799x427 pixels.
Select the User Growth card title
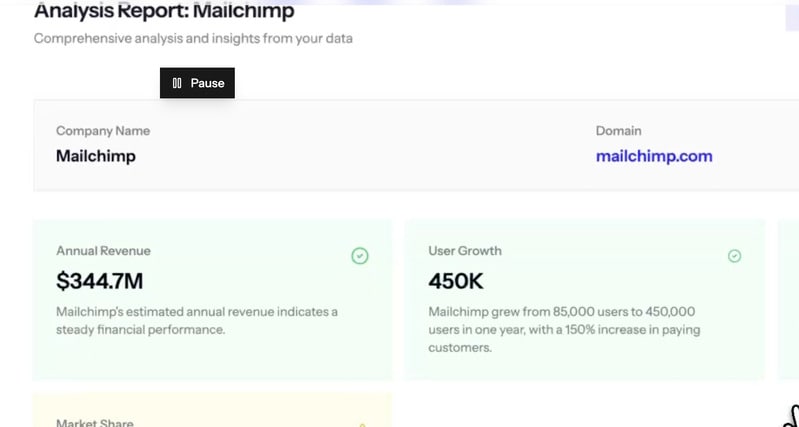(x=465, y=251)
